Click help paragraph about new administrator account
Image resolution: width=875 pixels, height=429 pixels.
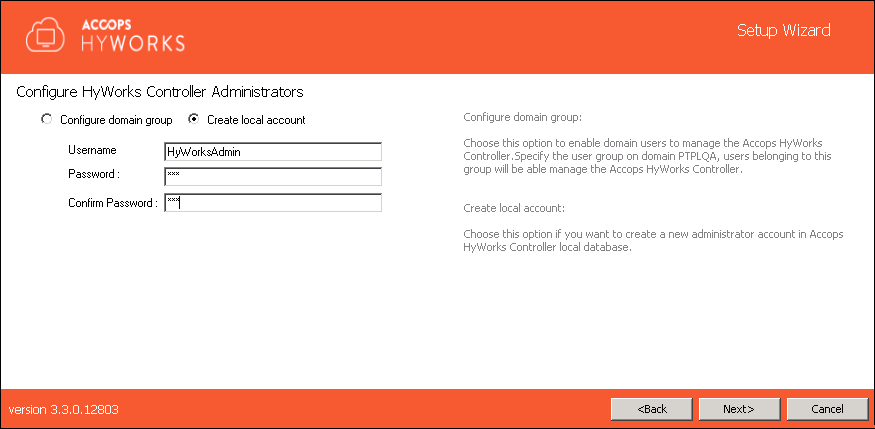point(653,241)
